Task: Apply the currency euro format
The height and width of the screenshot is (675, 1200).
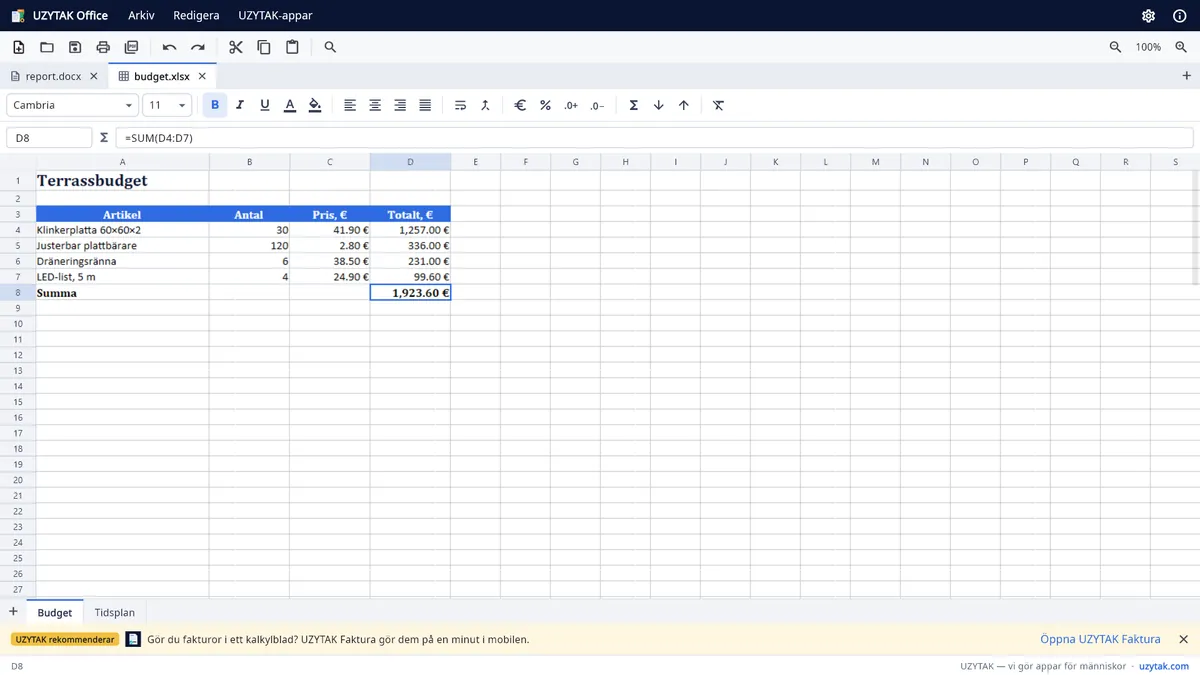Action: click(x=520, y=105)
